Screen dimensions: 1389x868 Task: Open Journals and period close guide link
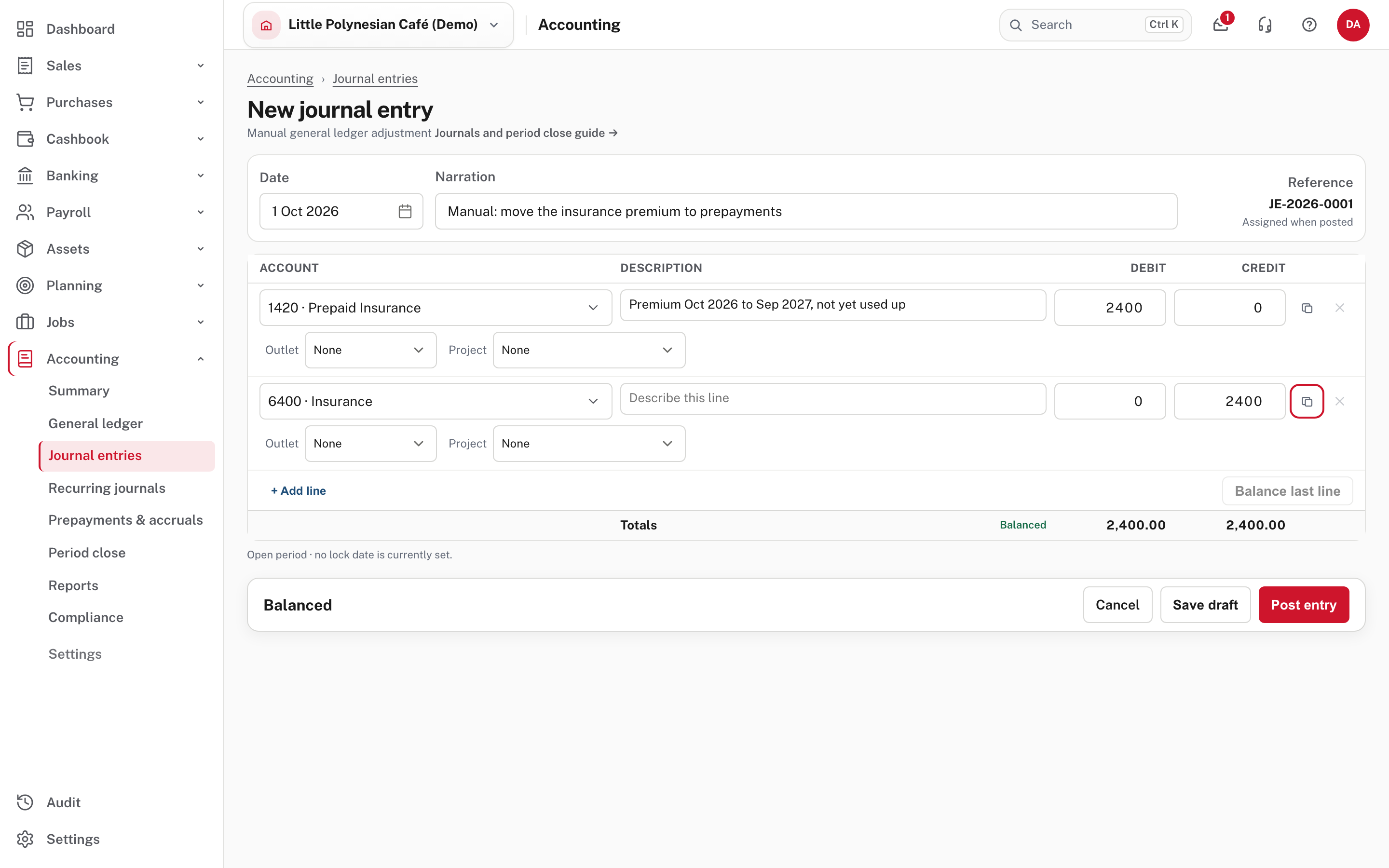(526, 133)
